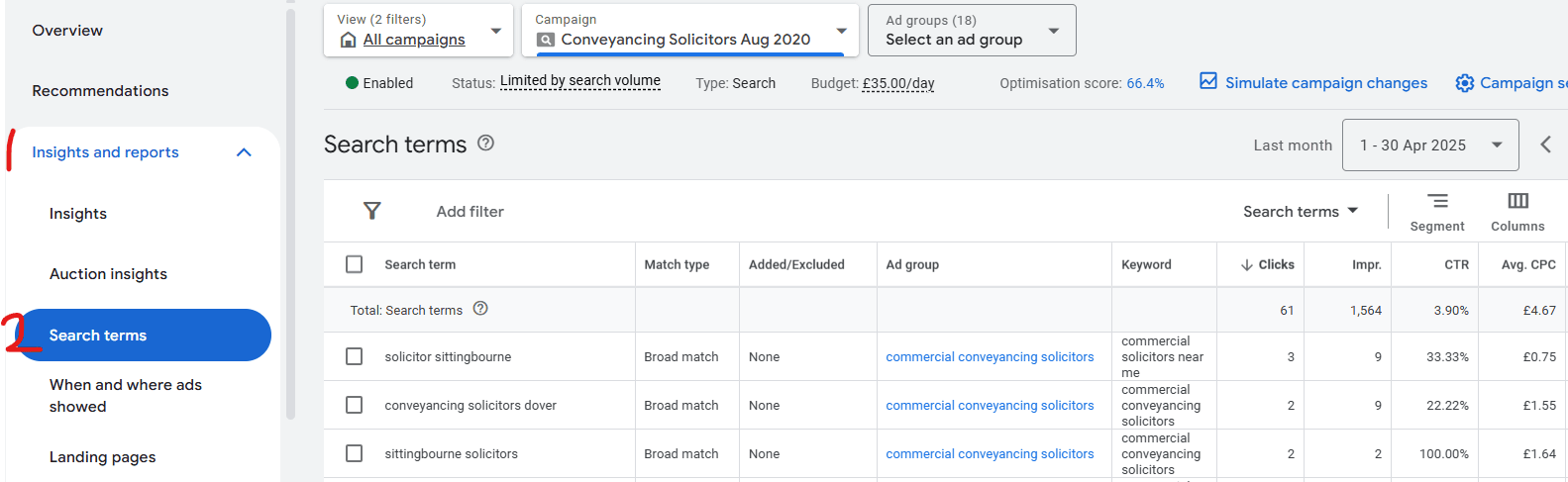
Task: Click the previous date range arrow
Action: coord(1546,145)
